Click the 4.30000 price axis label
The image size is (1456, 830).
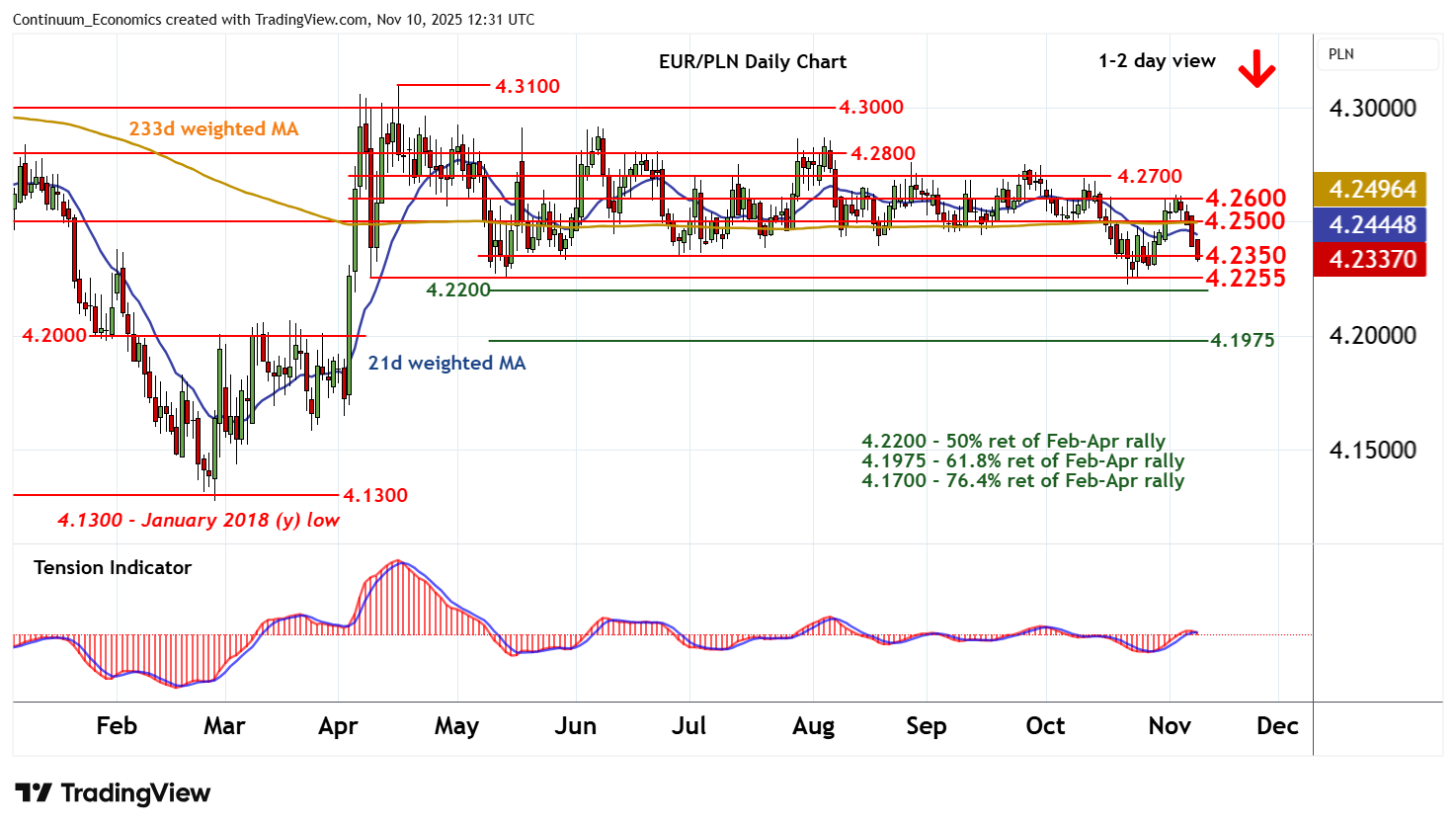click(1372, 109)
